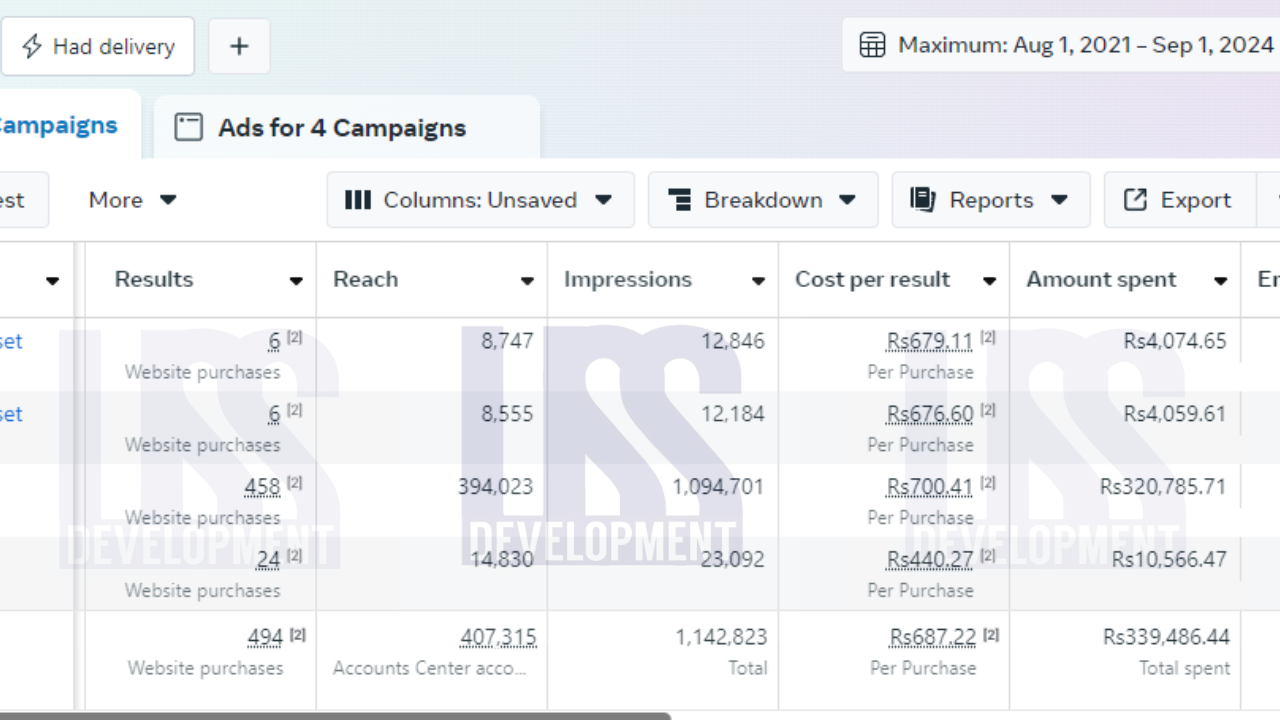1280x720 pixels.
Task: Select the total spent Rs339,486.44
Action: pos(1166,637)
